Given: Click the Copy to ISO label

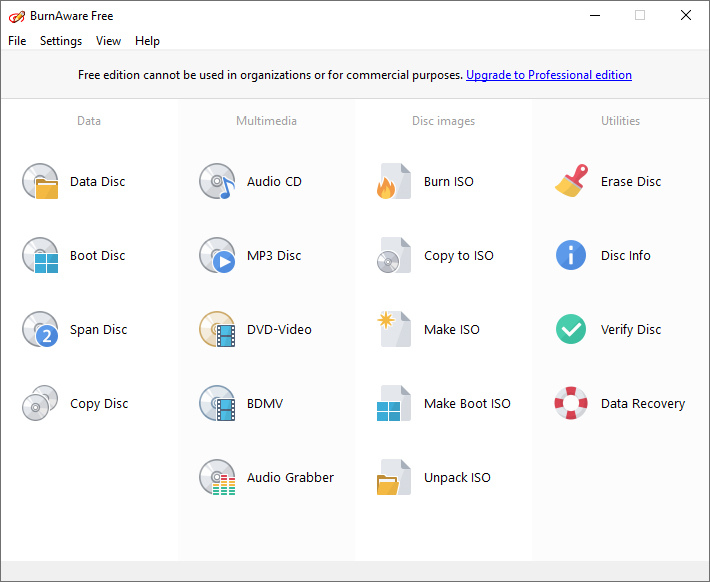Looking at the screenshot, I should tap(459, 256).
